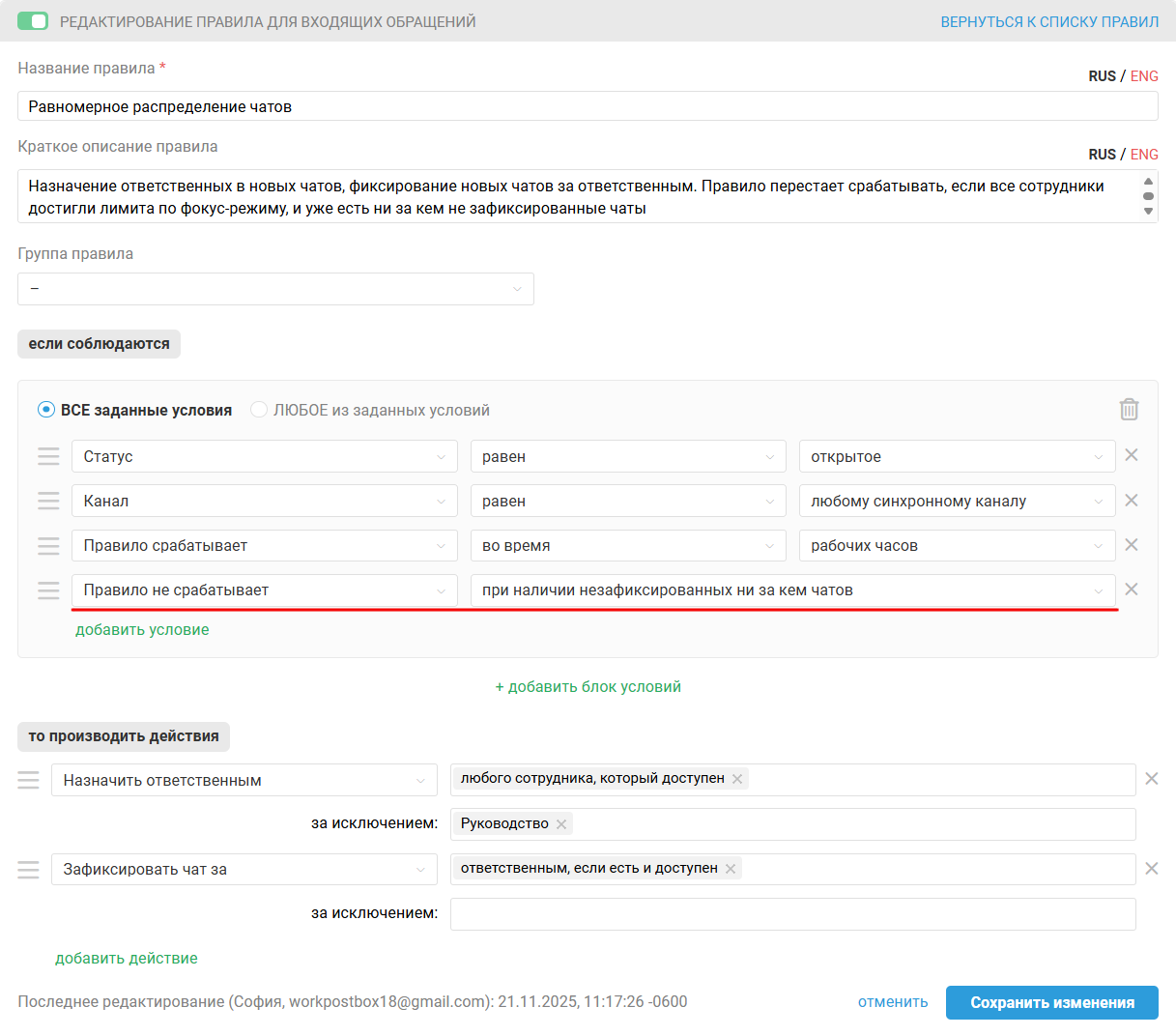1176x1036 pixels.
Task: Remove 'любого сотрудника, который доступен' tag
Action: coord(737,779)
